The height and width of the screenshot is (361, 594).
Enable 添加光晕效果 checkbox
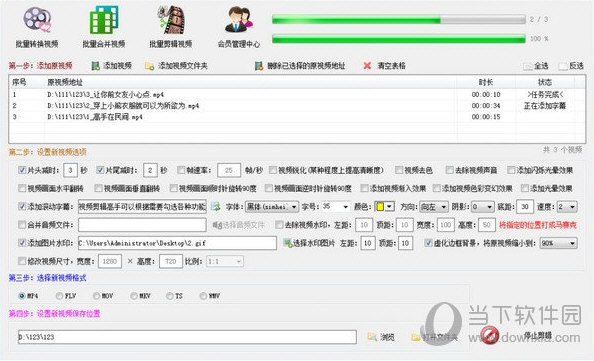(x=525, y=188)
